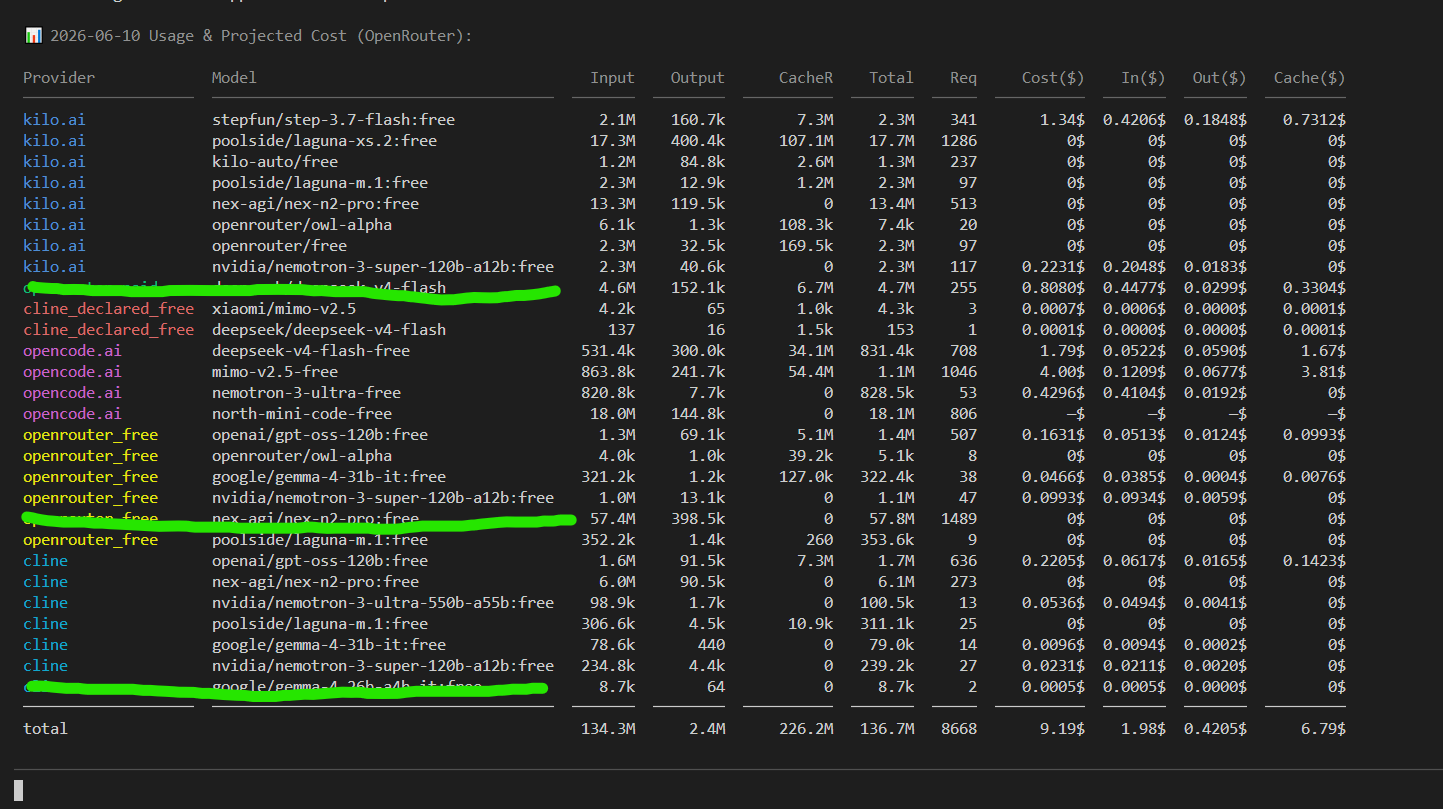Viewport: 1443px width, 809px height.
Task: Click the '2.4M' total output value
Action: [x=707, y=729]
